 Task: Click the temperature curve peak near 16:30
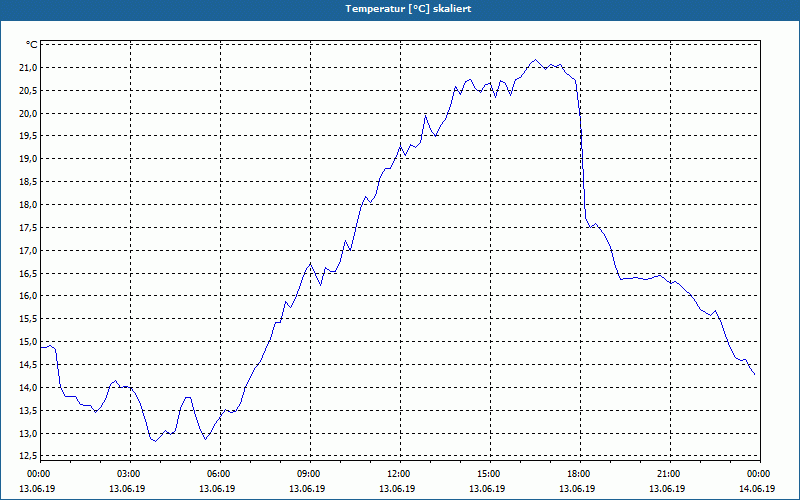(535, 60)
